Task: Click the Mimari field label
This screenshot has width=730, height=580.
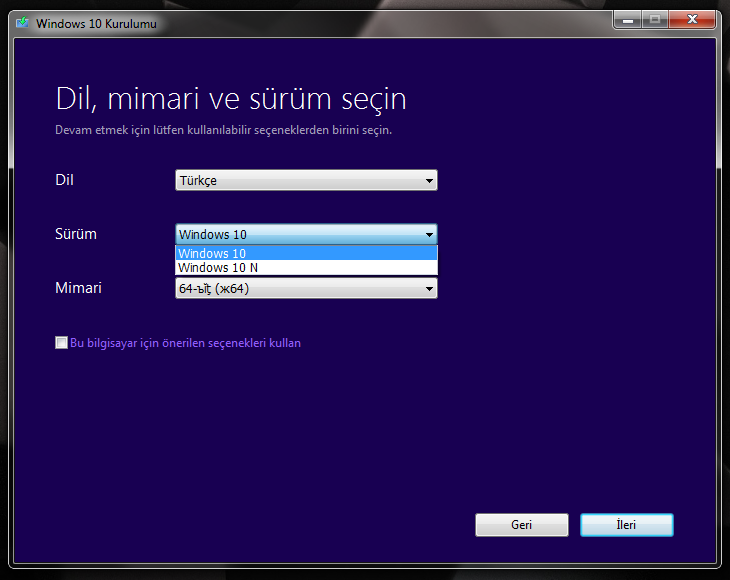Action: point(78,288)
